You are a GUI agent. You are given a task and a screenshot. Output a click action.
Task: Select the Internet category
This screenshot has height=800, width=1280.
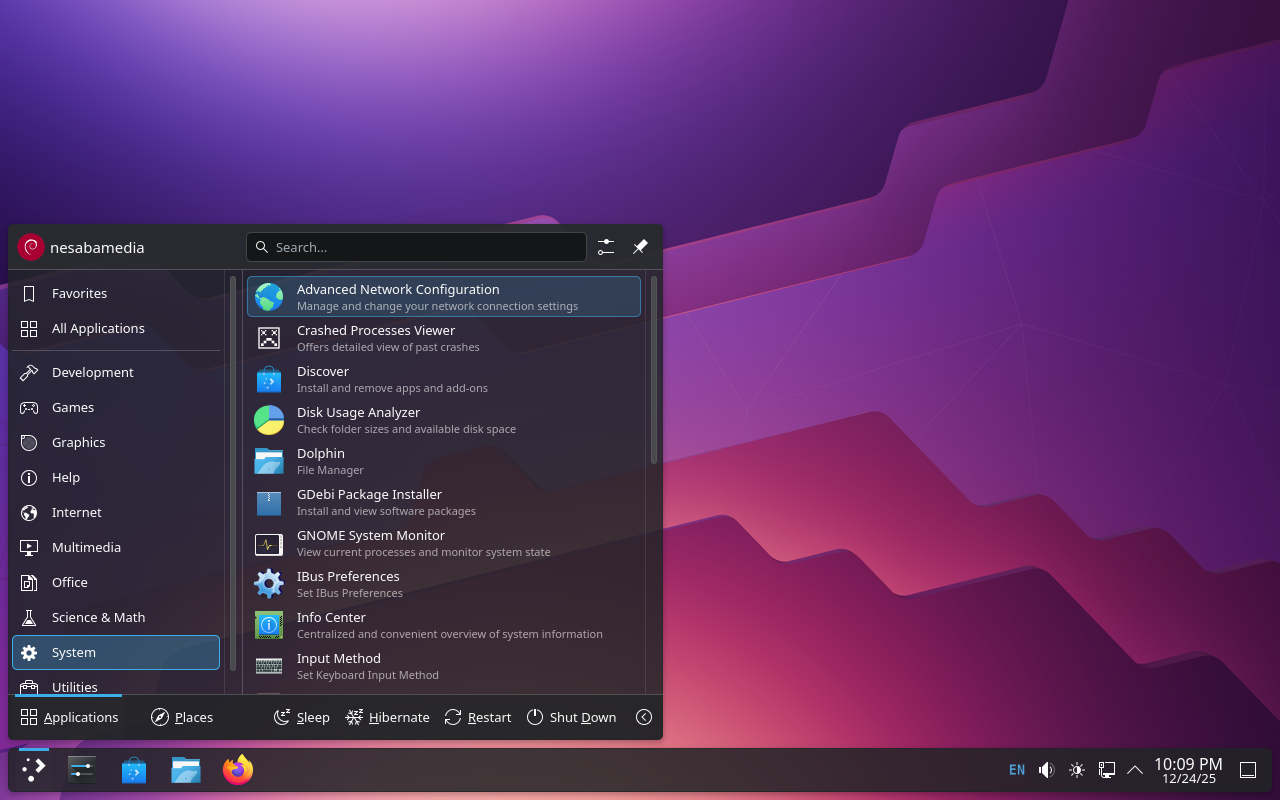click(76, 512)
